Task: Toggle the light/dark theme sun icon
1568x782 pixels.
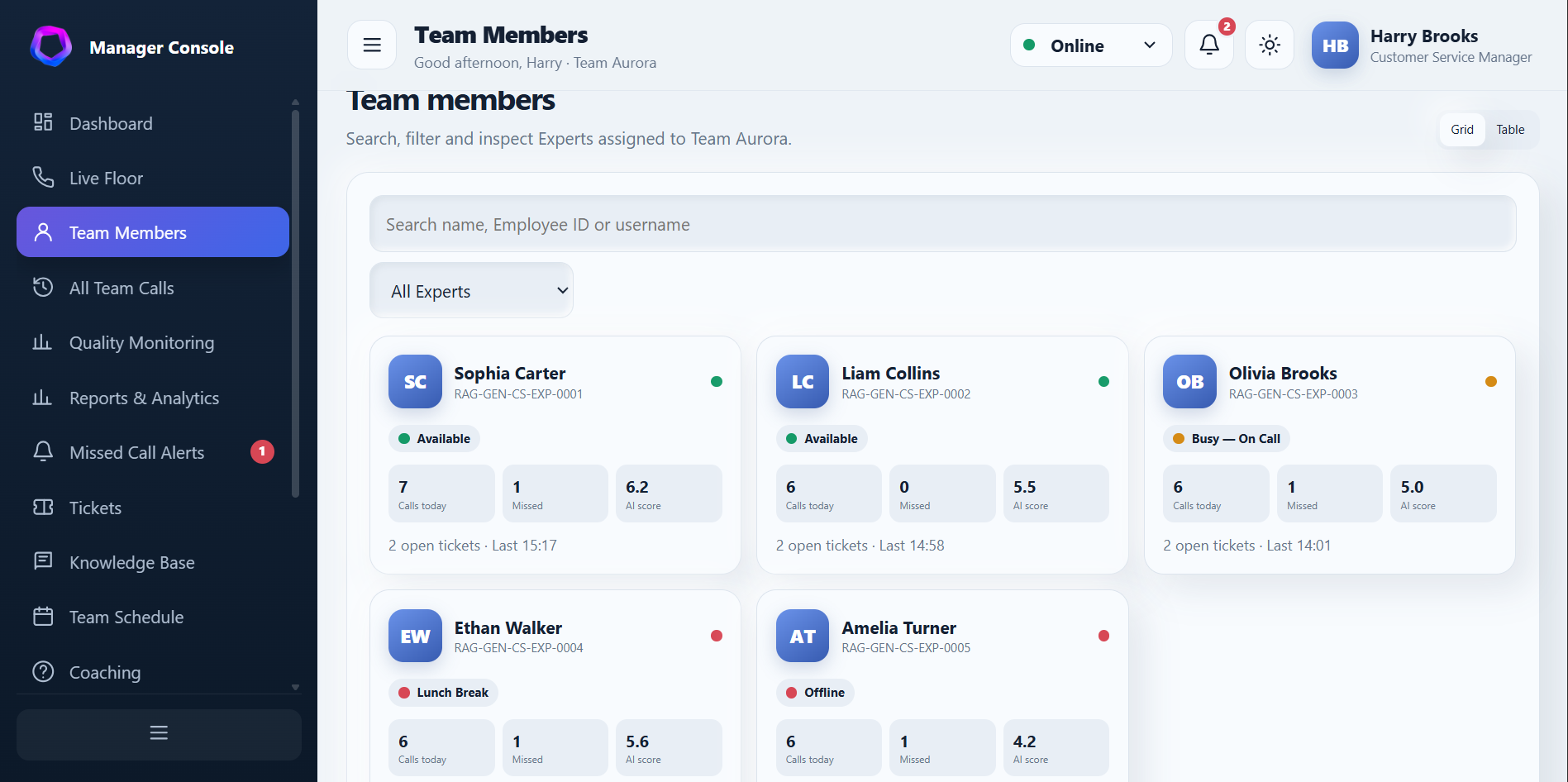Action: pos(1270,45)
